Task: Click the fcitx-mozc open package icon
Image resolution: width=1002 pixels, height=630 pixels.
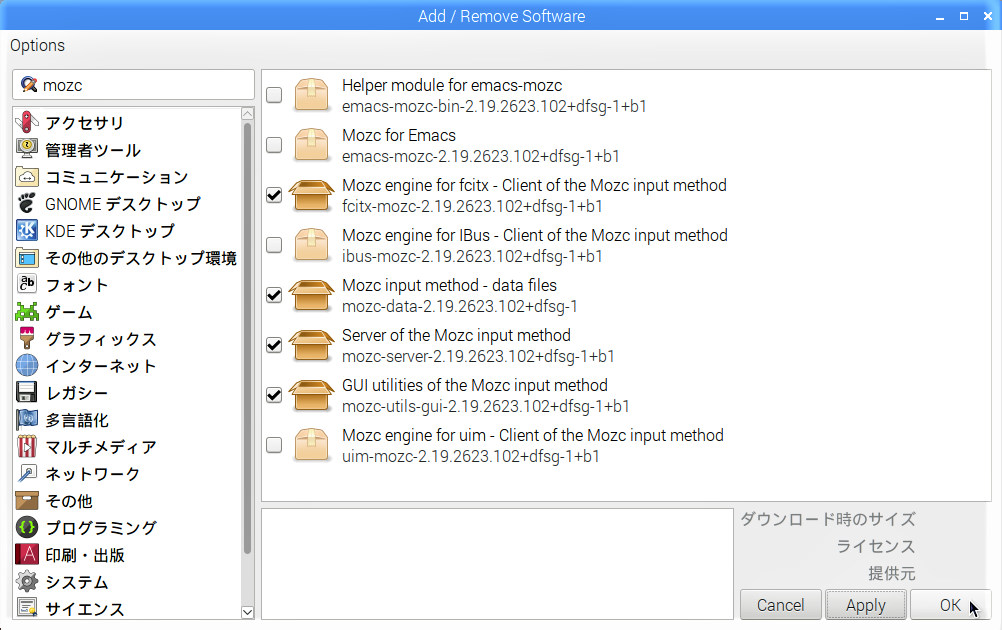Action: tap(311, 195)
